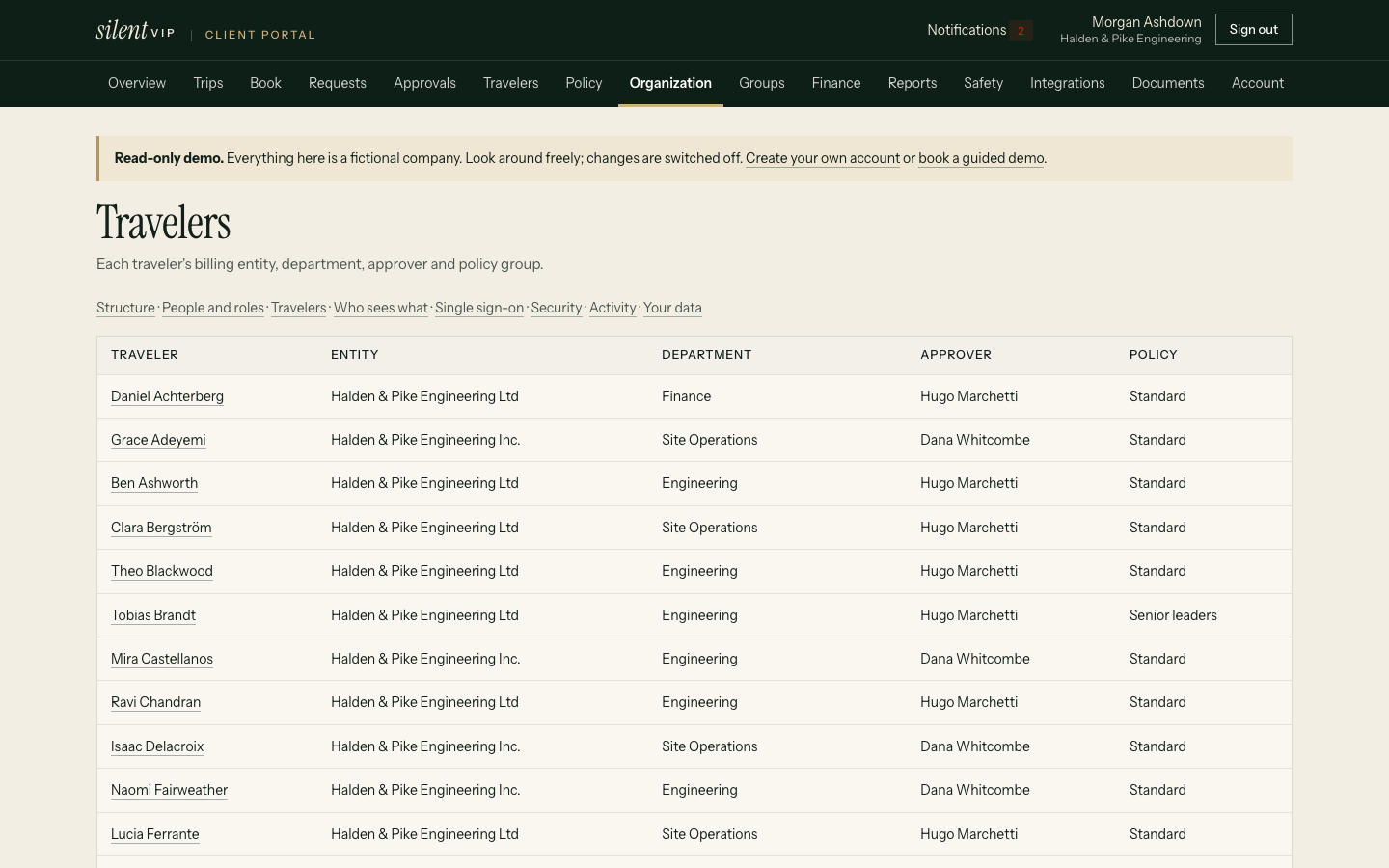1389x868 pixels.
Task: View the Activity sub-link
Action: 613,308
